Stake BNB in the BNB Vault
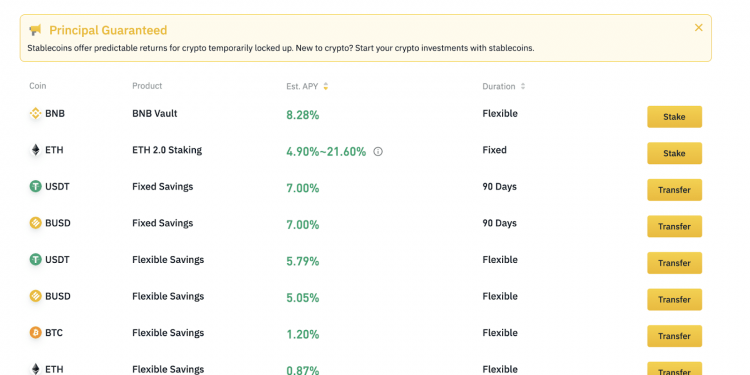The height and width of the screenshot is (375, 750). [x=674, y=117]
